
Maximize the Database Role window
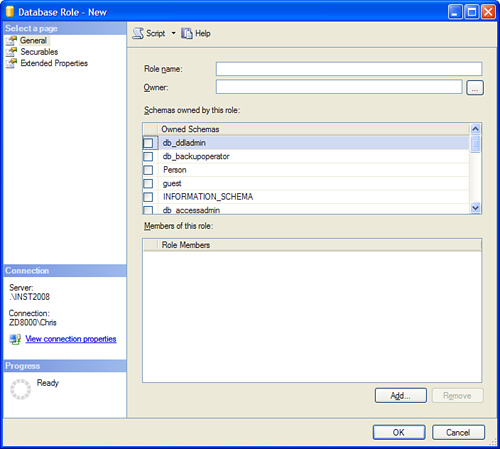click(472, 12)
